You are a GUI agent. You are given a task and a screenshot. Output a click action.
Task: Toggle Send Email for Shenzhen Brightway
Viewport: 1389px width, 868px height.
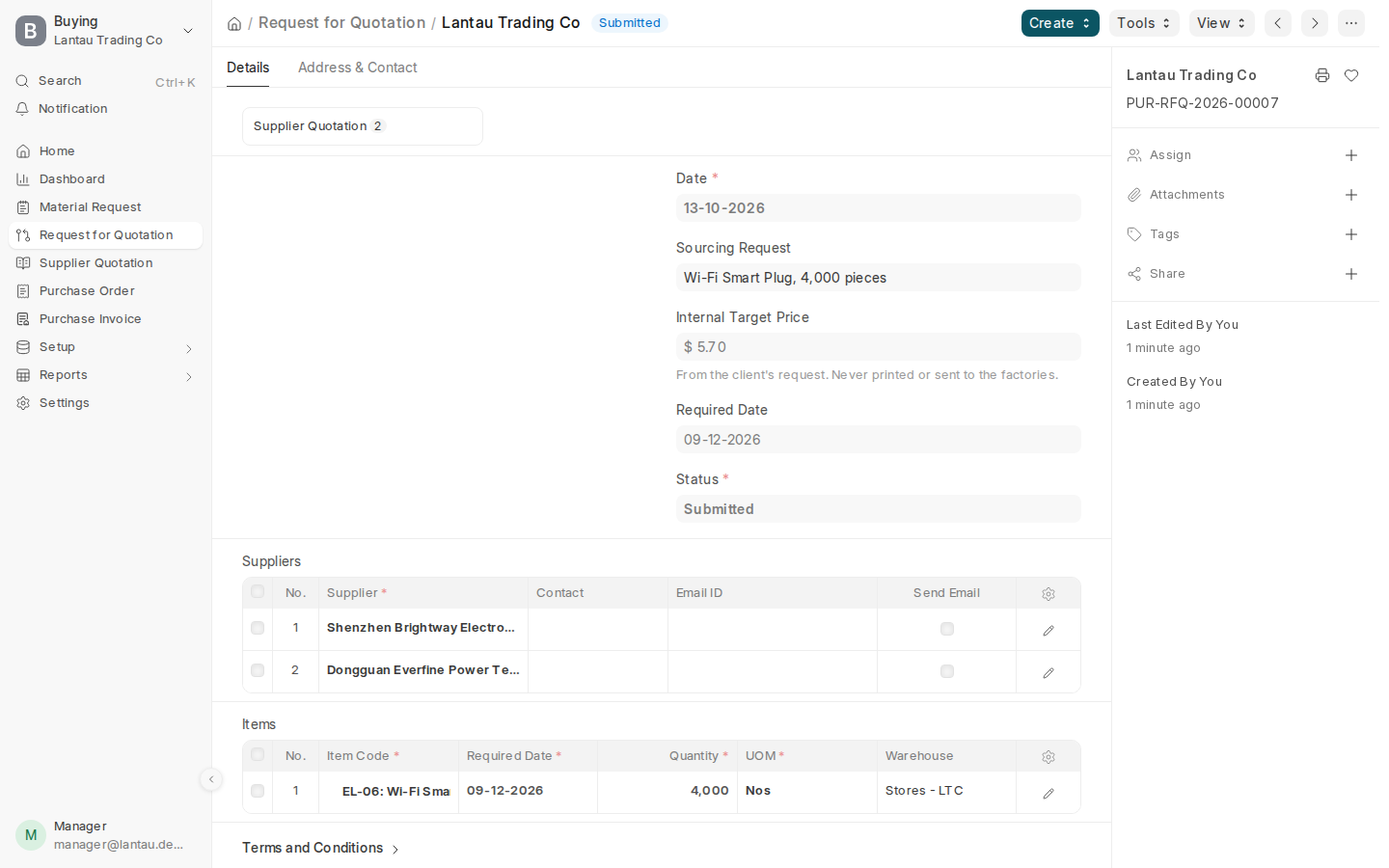(947, 629)
